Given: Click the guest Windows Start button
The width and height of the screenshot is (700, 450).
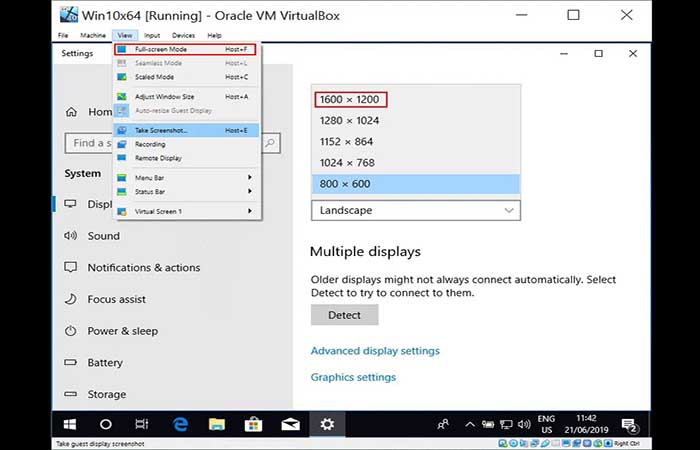Looking at the screenshot, I should (70, 424).
